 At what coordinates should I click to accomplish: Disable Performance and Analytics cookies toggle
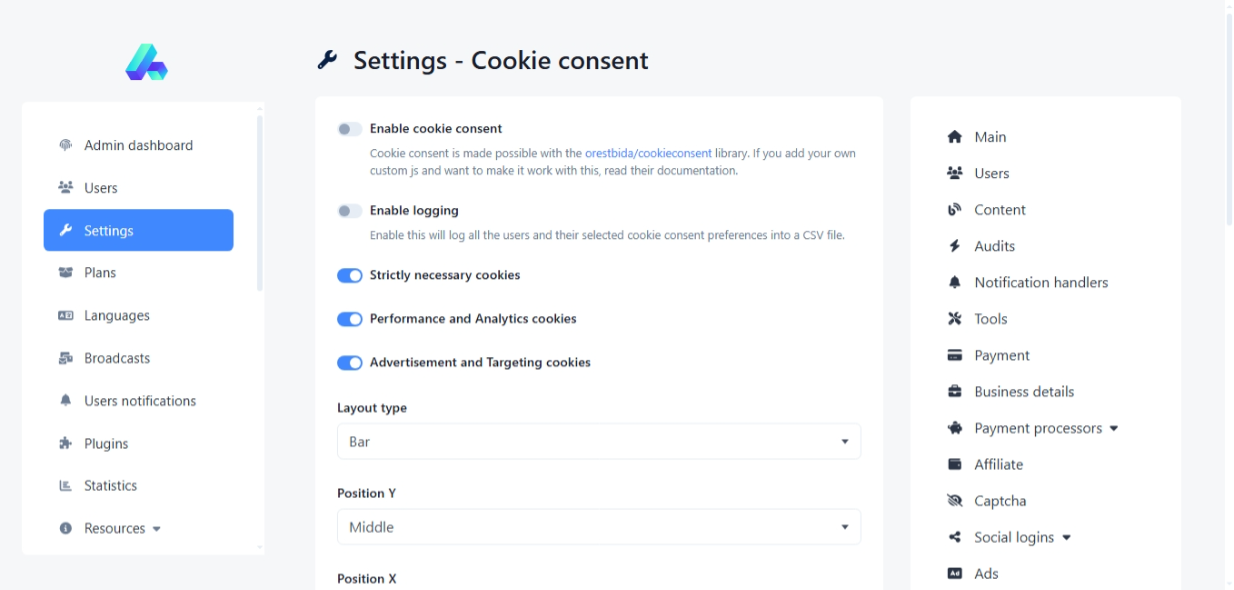pos(349,319)
